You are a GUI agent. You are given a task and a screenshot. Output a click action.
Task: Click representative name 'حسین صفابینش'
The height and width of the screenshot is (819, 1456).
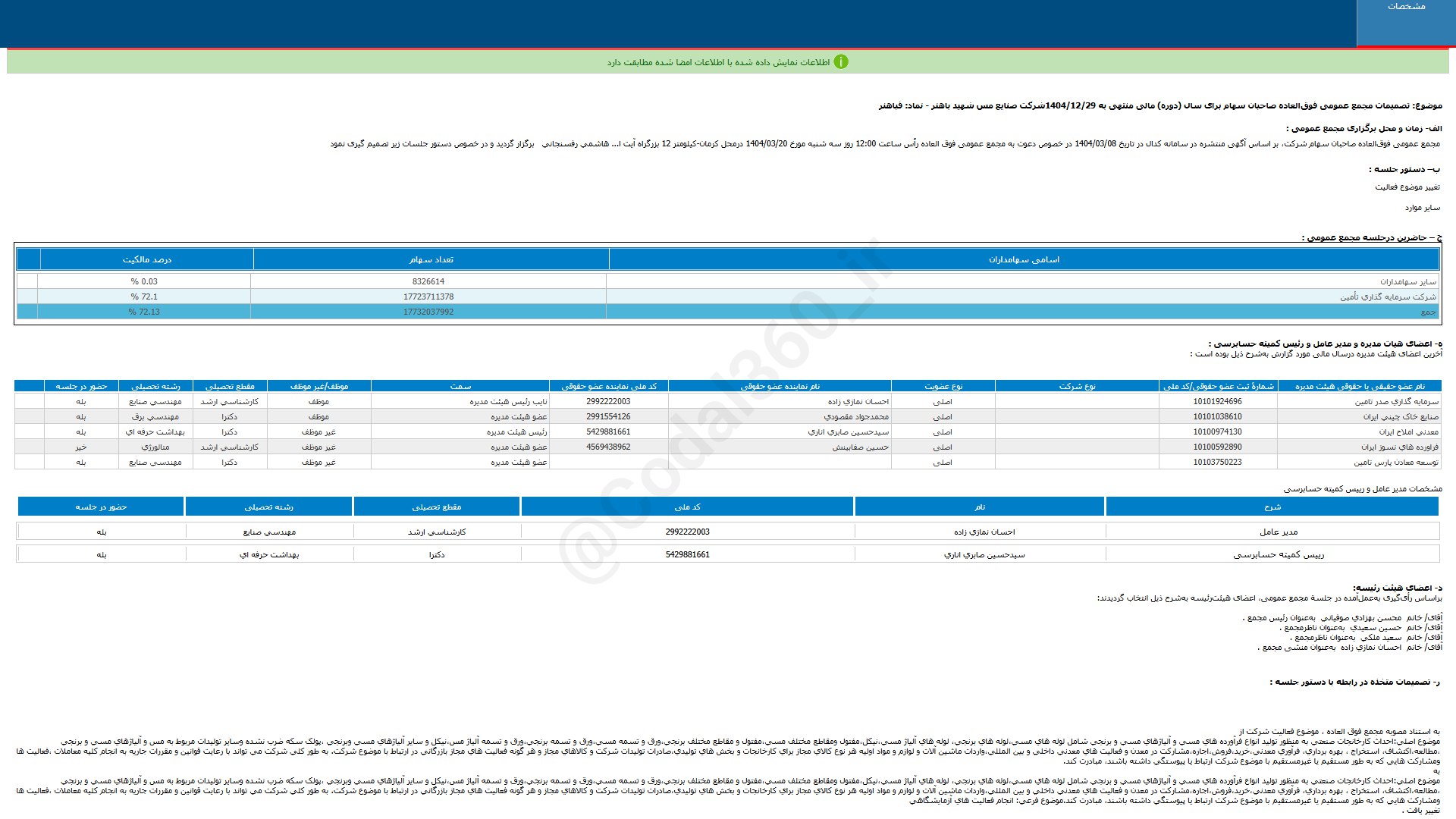coord(861,447)
